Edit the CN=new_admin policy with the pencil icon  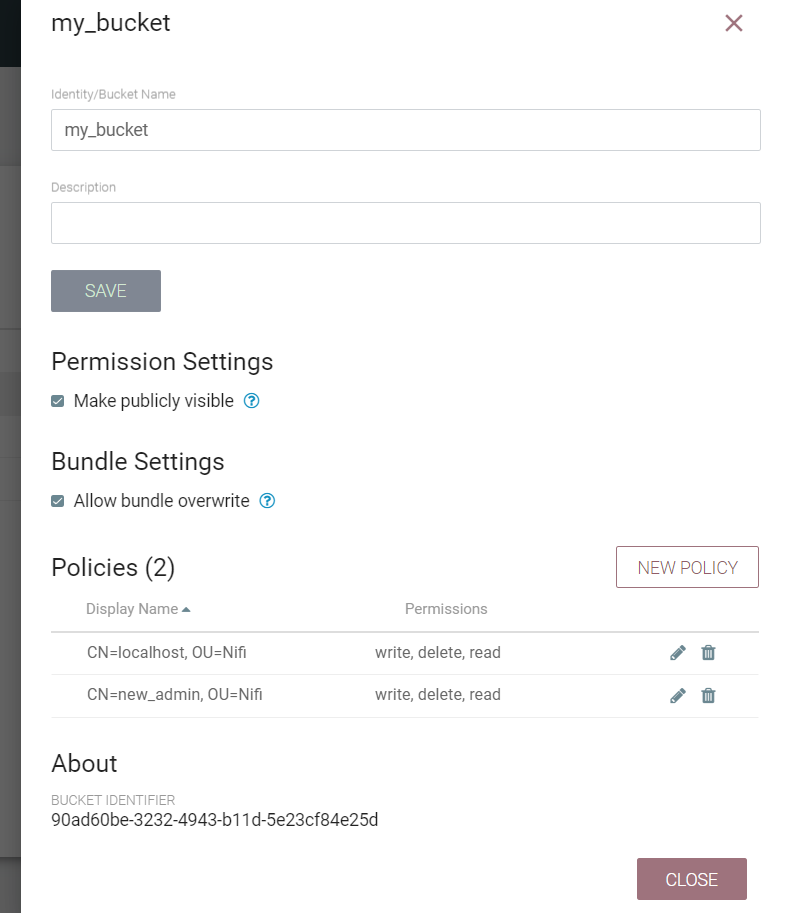[678, 694]
